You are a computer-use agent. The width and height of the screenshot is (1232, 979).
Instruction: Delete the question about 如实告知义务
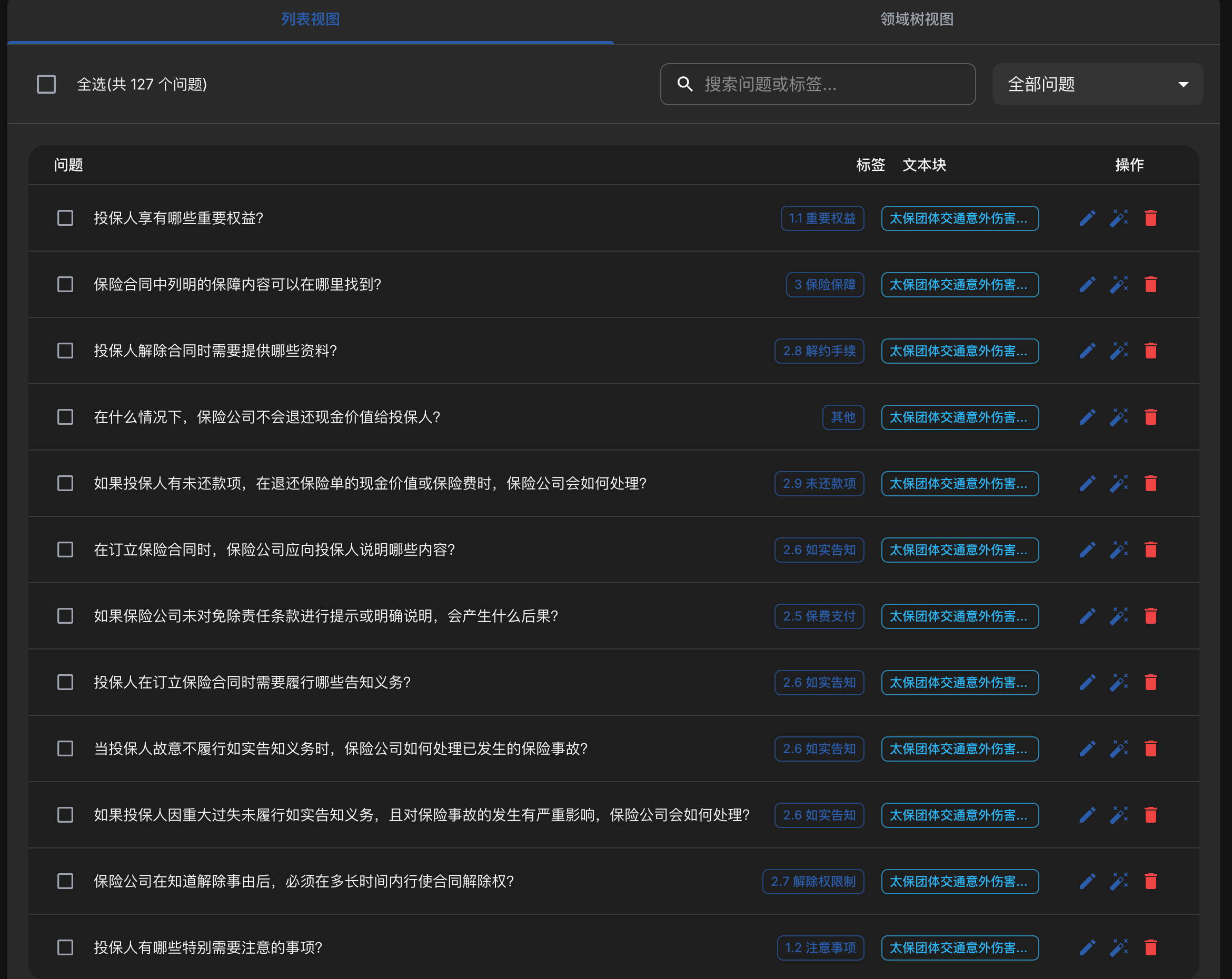click(1151, 683)
